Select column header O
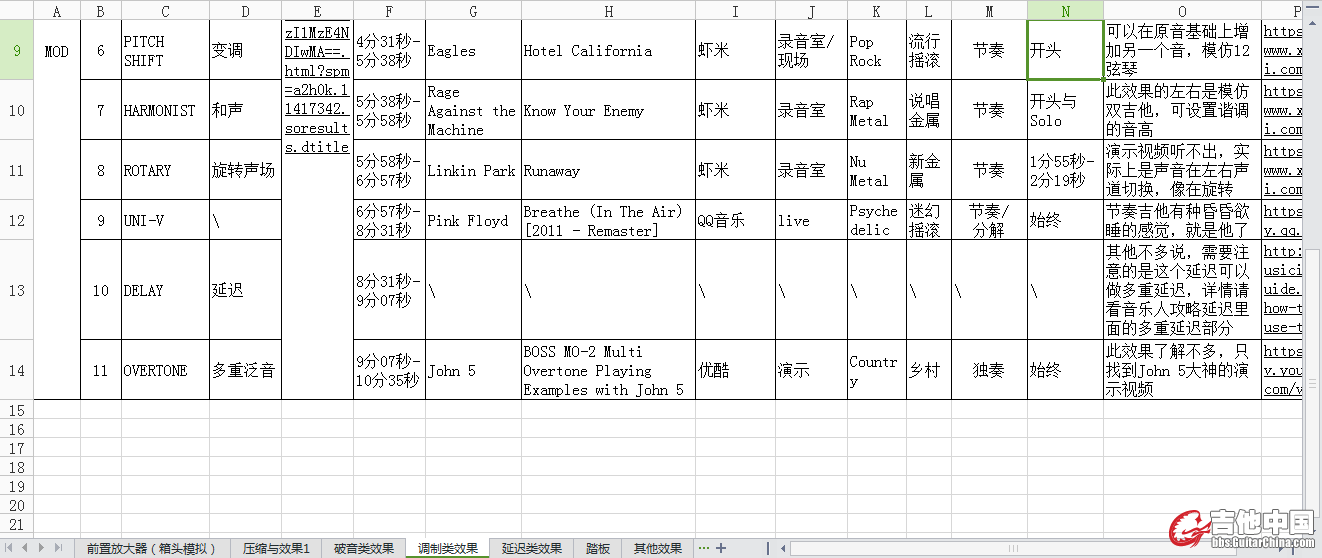1322x558 pixels. 1182,11
